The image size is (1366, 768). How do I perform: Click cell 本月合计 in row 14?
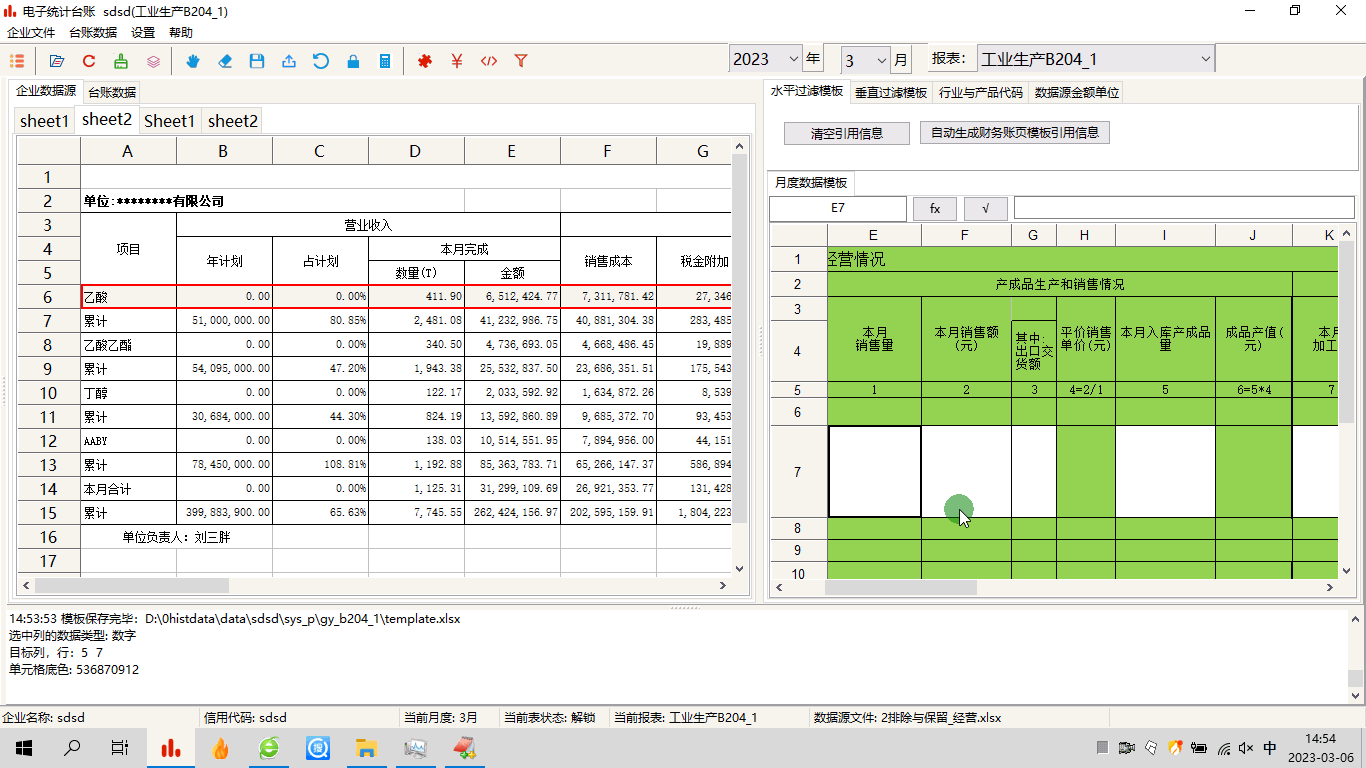(128, 489)
